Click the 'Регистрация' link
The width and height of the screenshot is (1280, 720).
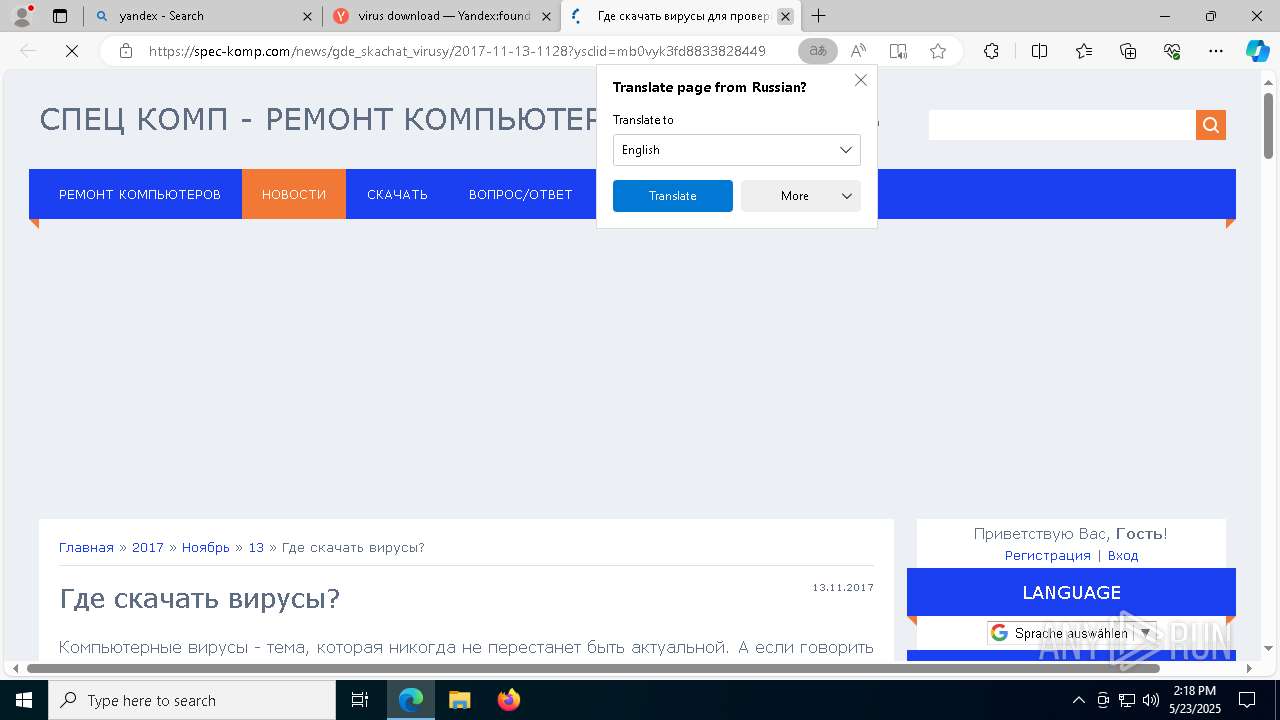pos(1048,555)
